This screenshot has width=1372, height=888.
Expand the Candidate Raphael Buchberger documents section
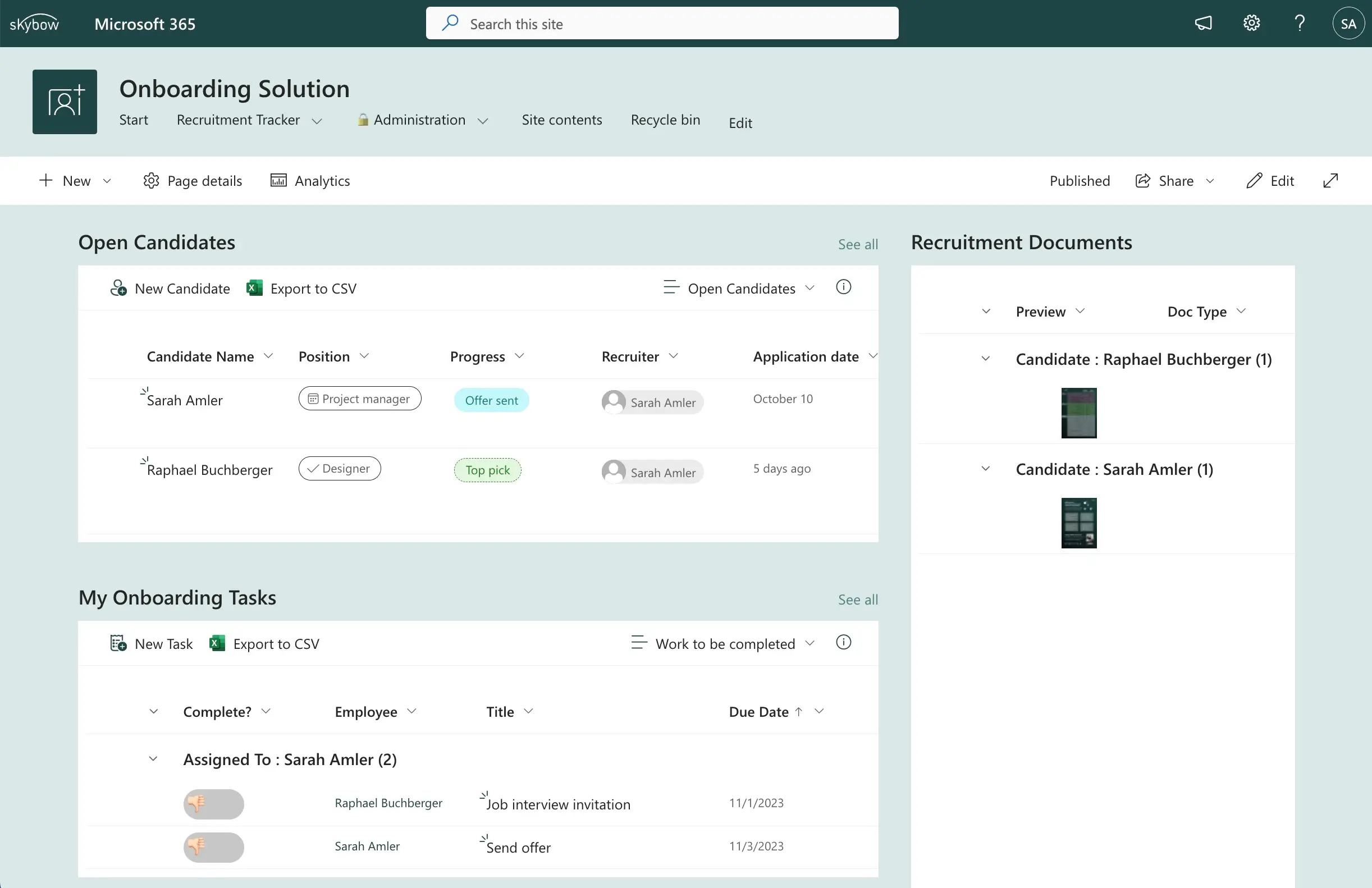tap(985, 357)
